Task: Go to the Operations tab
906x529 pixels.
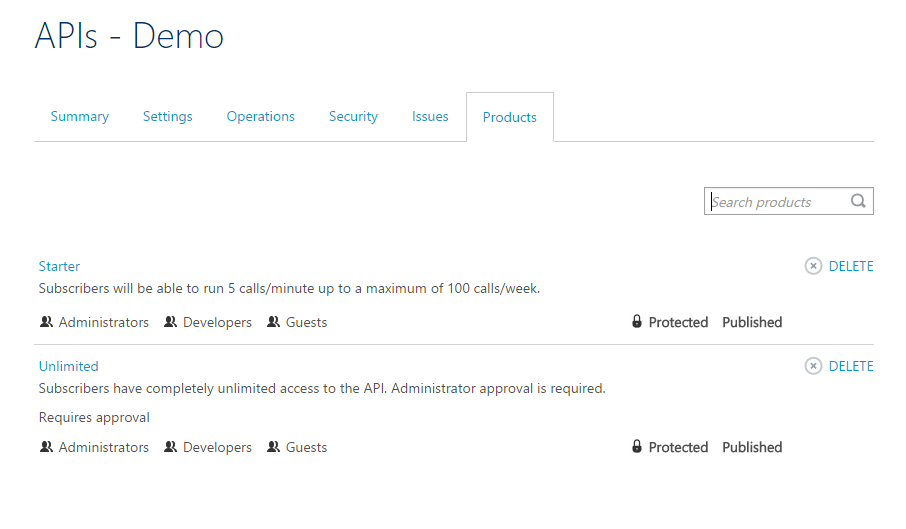Action: pyautogui.click(x=261, y=117)
